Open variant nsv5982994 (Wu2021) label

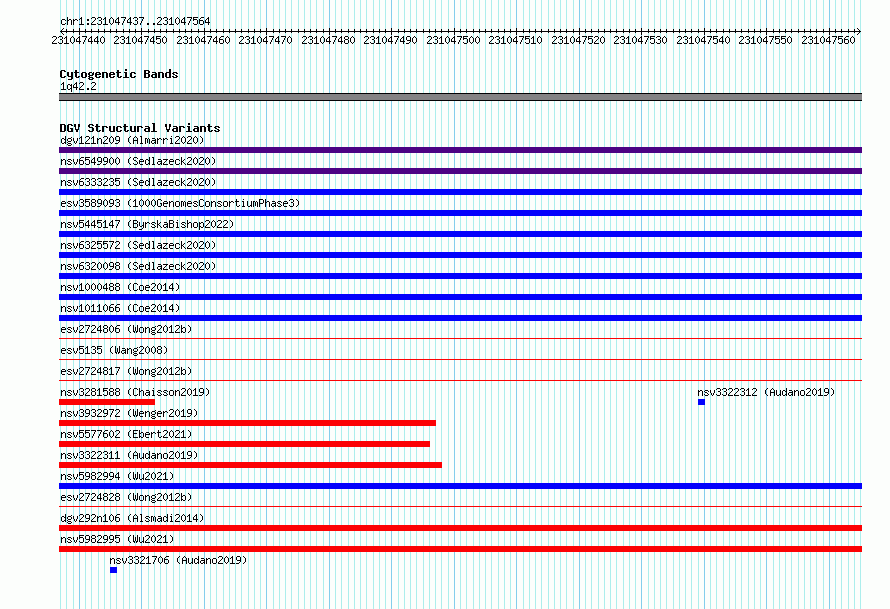pos(117,476)
